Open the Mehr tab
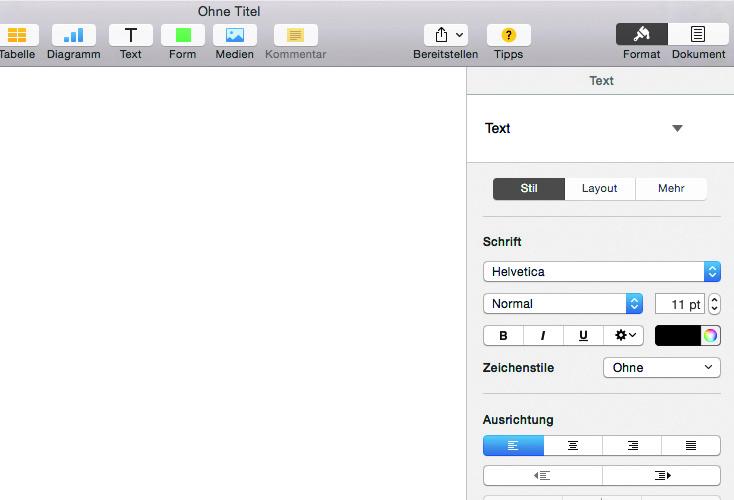The width and height of the screenshot is (734, 500). coord(671,189)
